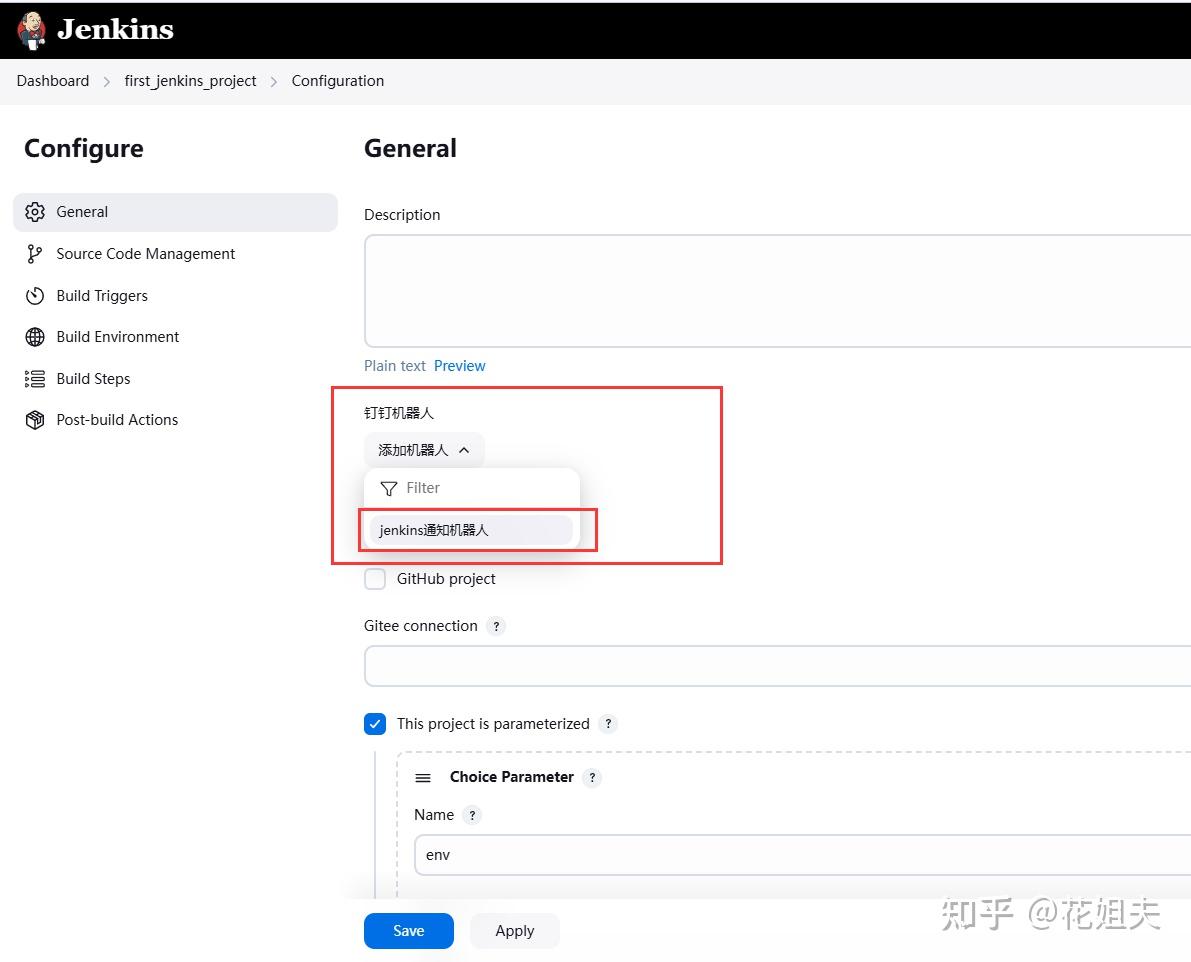1191x962 pixels.
Task: Expand chevron after first_jenkins_project breadcrumb
Action: 273,81
